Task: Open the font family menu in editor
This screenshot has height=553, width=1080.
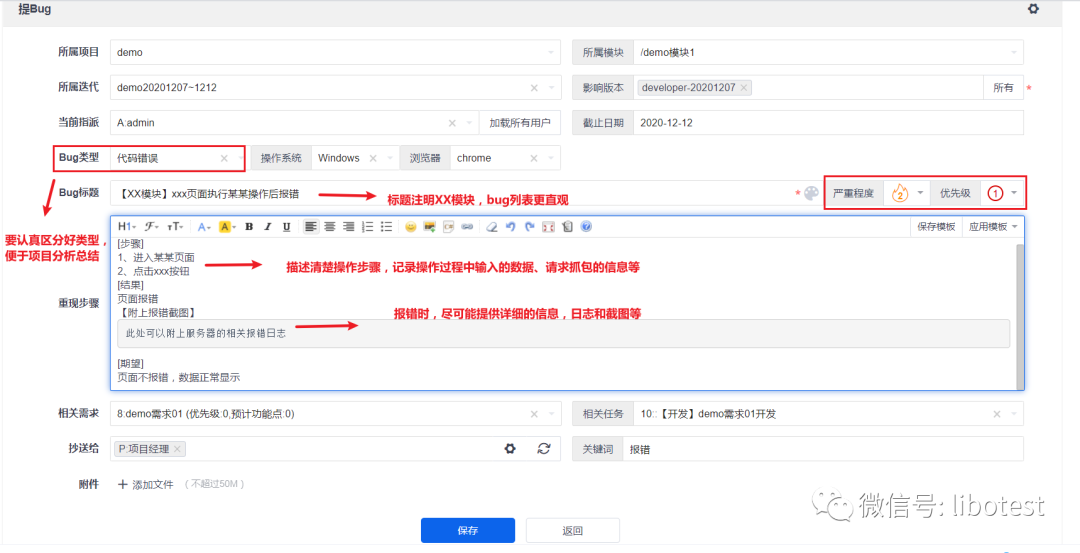Action: tap(150, 227)
